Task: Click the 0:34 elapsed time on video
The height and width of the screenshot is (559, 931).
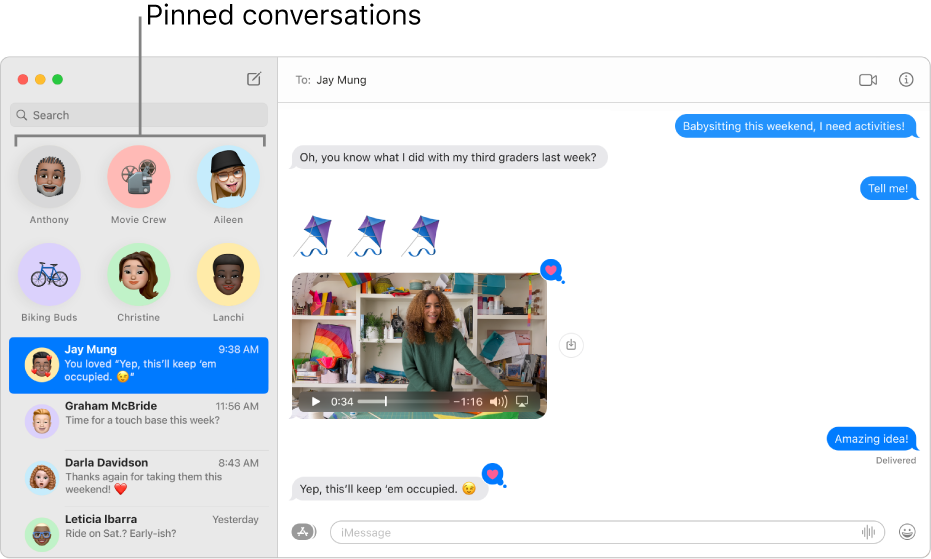Action: 342,402
